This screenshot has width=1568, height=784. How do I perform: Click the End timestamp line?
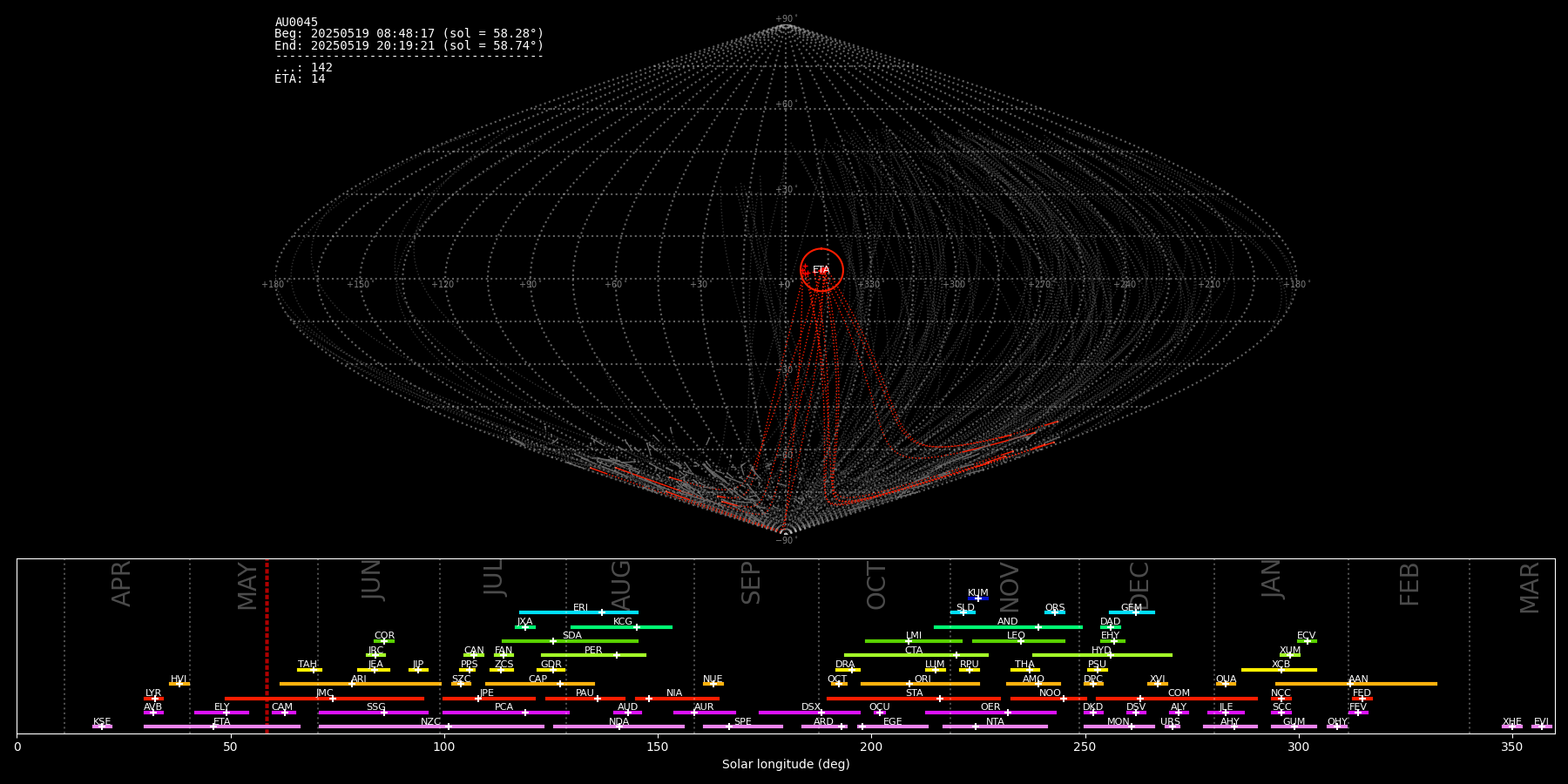[409, 45]
